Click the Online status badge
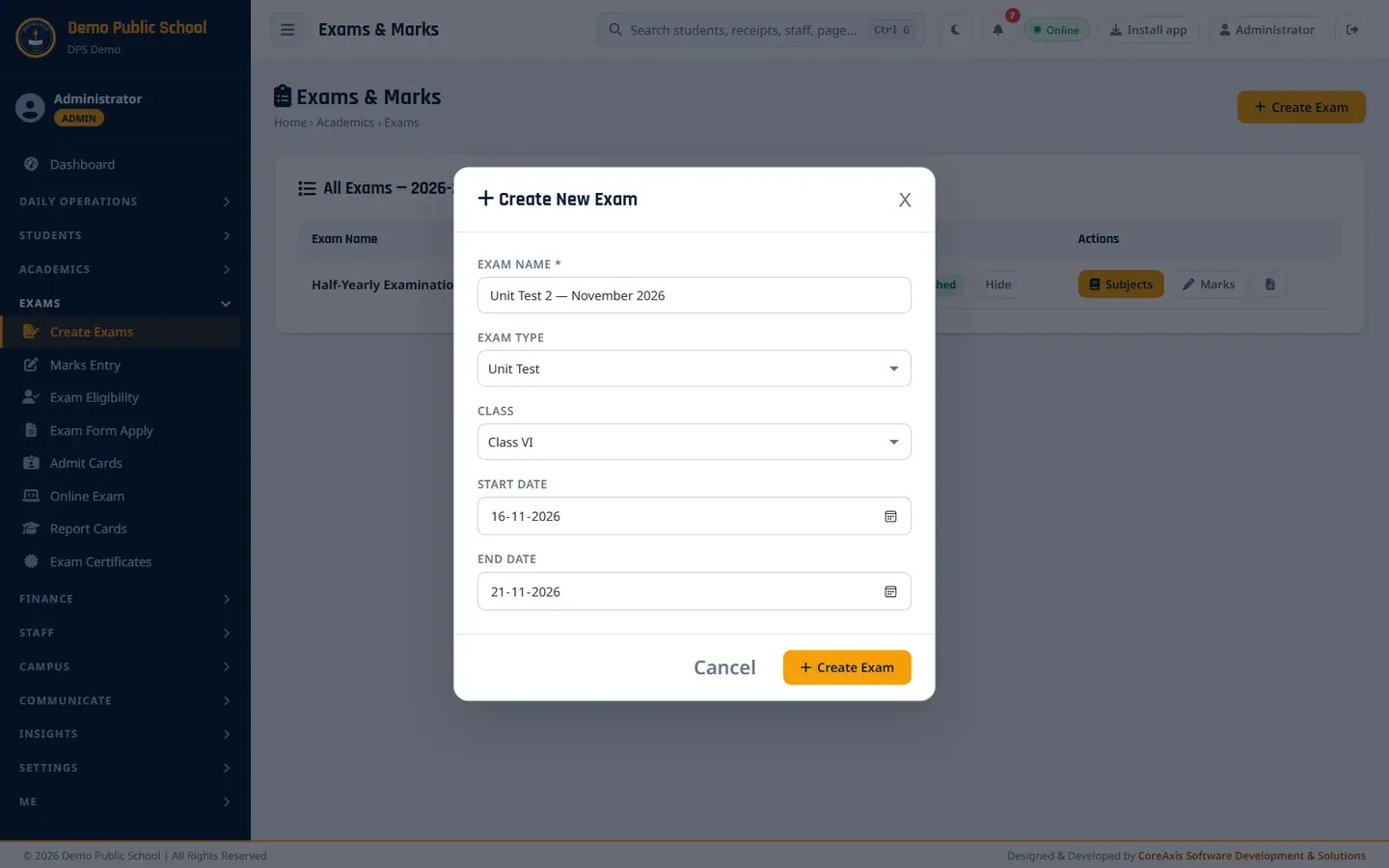Viewport: 1389px width, 868px height. point(1056,30)
